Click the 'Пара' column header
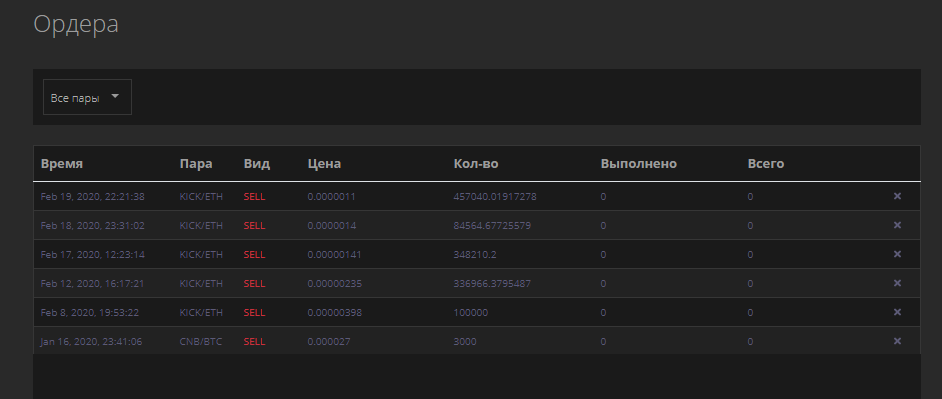Viewport: 942px width, 399px height. tap(196, 163)
